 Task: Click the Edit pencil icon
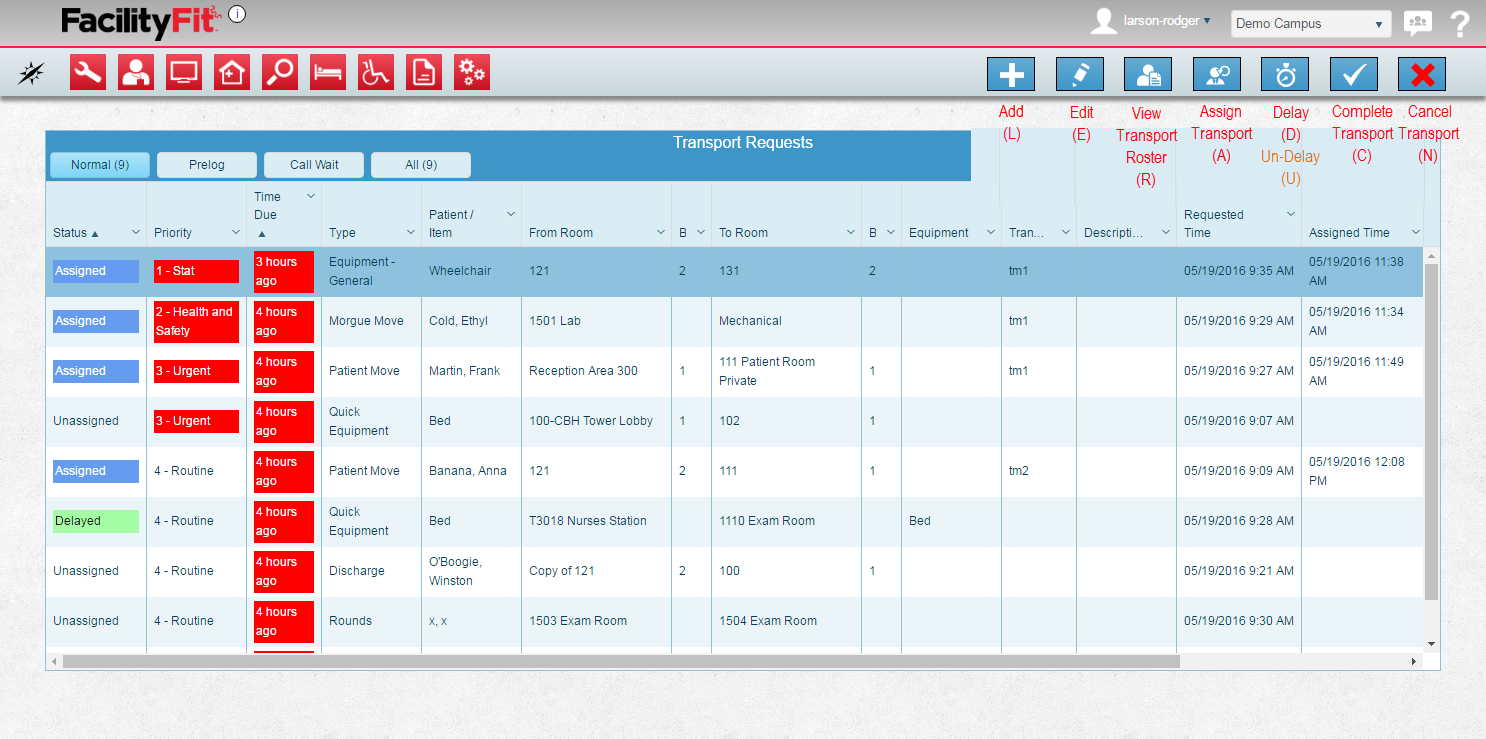pos(1080,74)
